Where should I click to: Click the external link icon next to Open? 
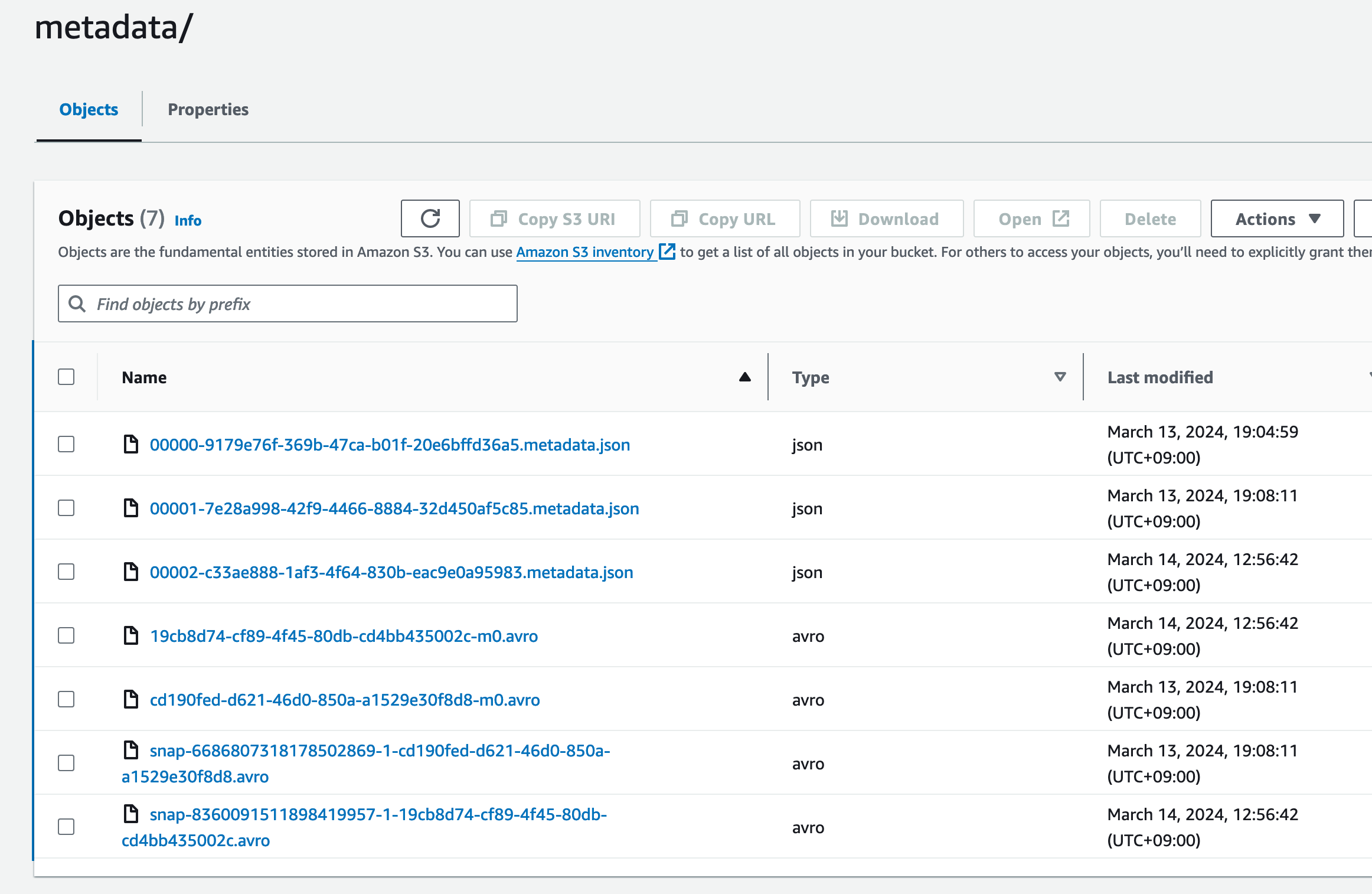pyautogui.click(x=1060, y=218)
